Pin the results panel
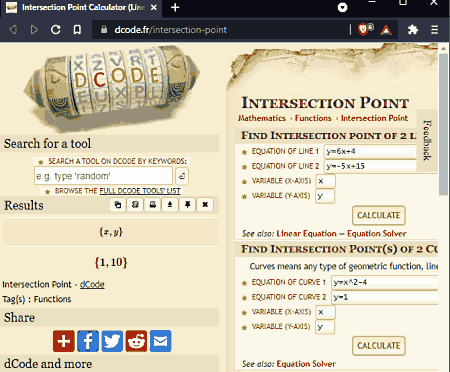The image size is (450, 372). 188,205
